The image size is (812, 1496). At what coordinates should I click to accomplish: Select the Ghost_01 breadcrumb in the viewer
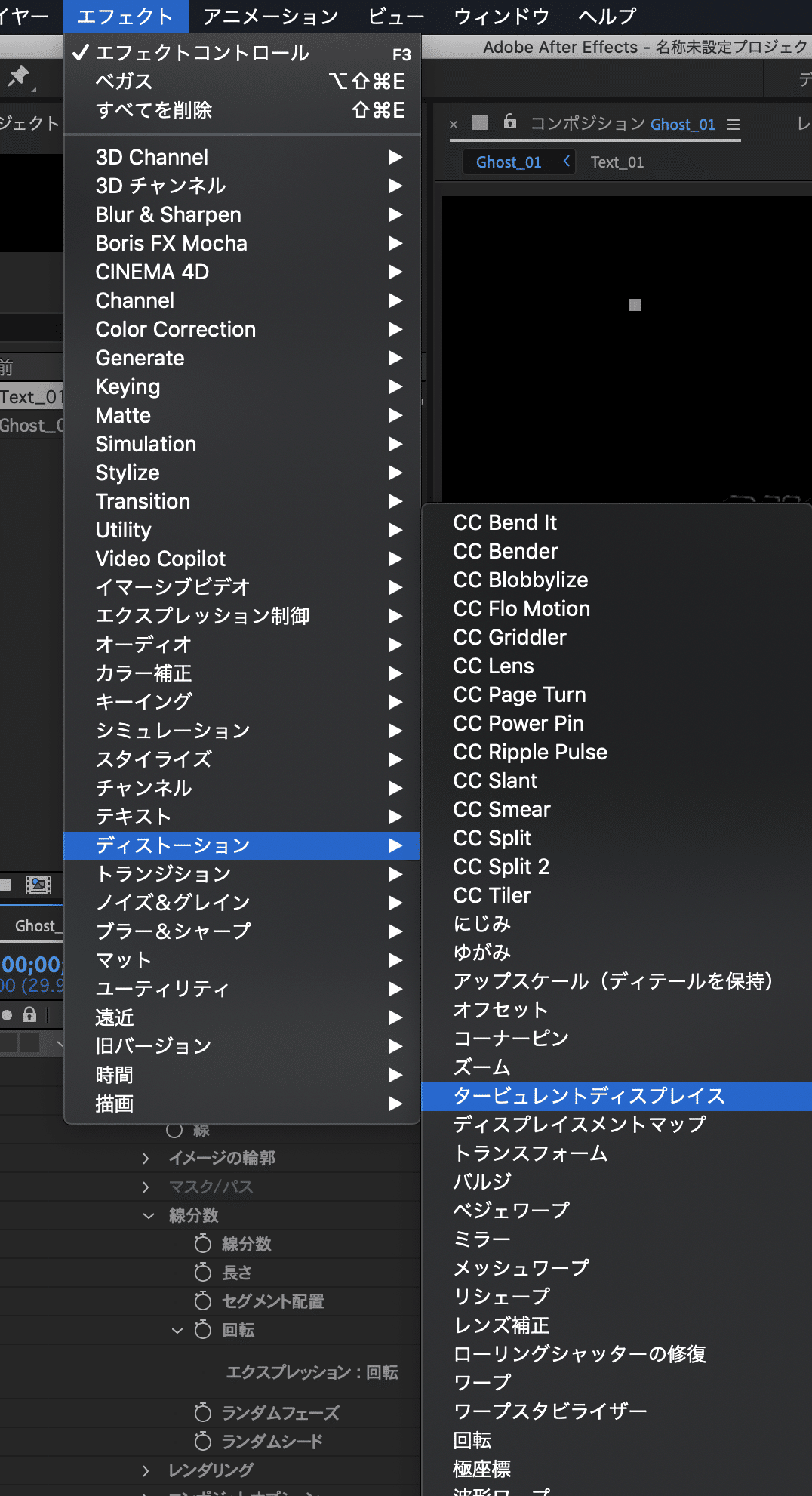509,162
